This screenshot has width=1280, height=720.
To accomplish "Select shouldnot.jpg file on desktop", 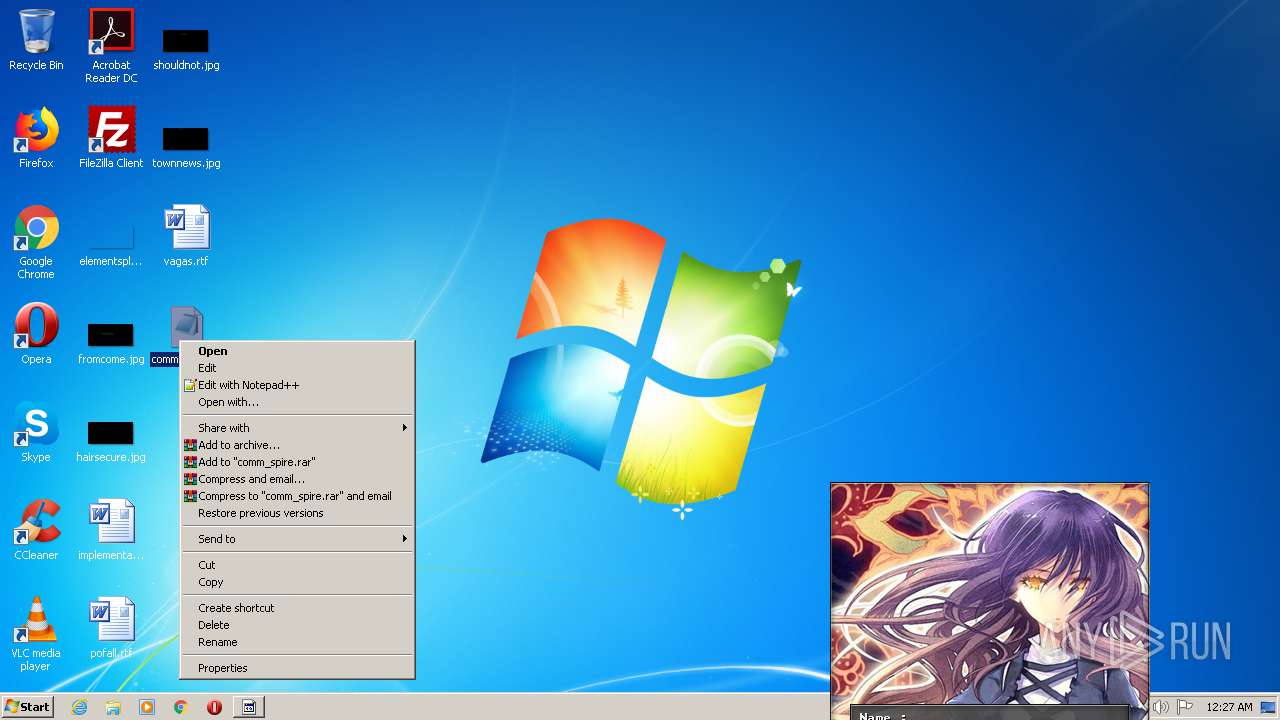I will click(x=186, y=48).
